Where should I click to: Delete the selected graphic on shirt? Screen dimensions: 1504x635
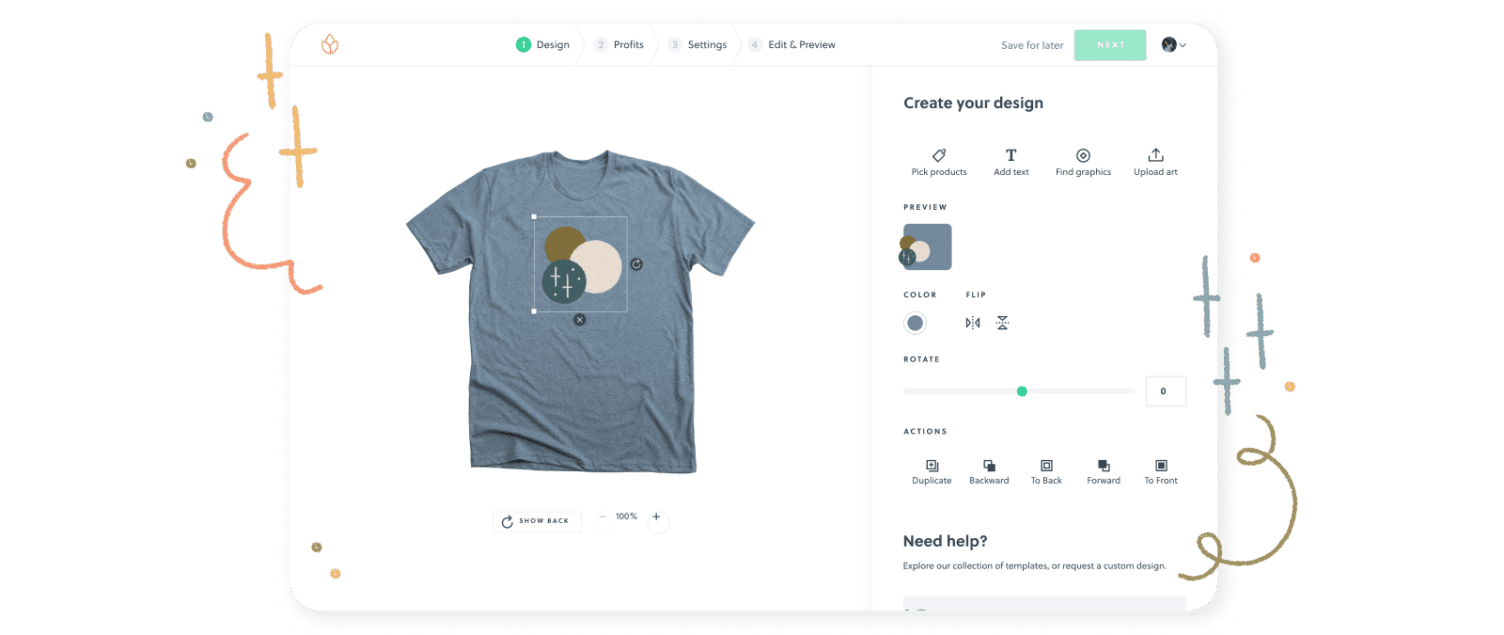[580, 320]
